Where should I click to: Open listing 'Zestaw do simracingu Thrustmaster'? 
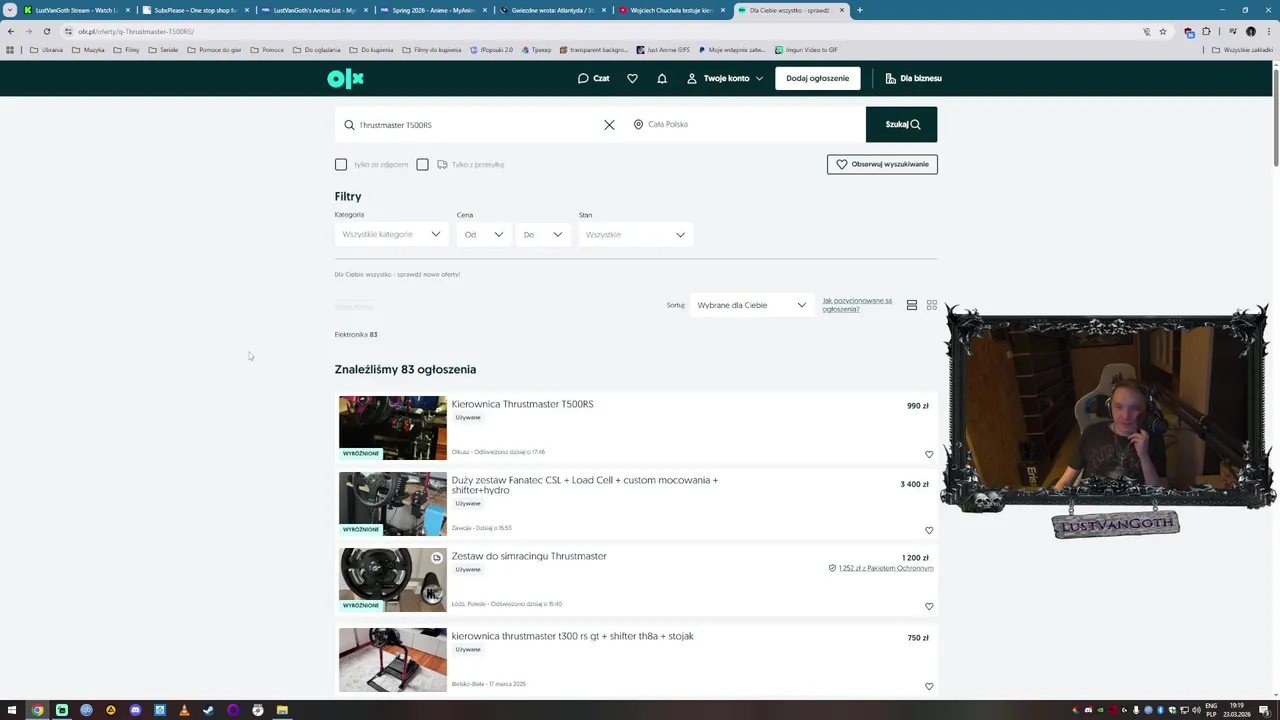529,556
